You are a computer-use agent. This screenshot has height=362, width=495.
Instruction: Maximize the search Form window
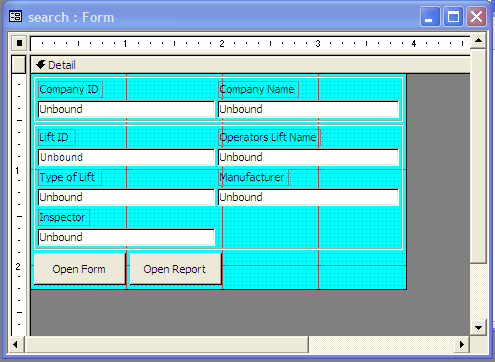453,17
